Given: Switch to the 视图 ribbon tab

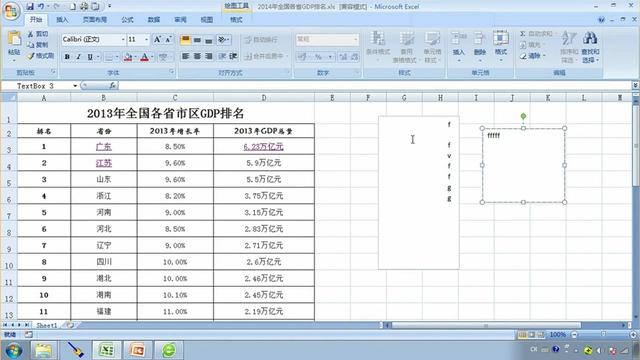Looking at the screenshot, I should click(207, 20).
